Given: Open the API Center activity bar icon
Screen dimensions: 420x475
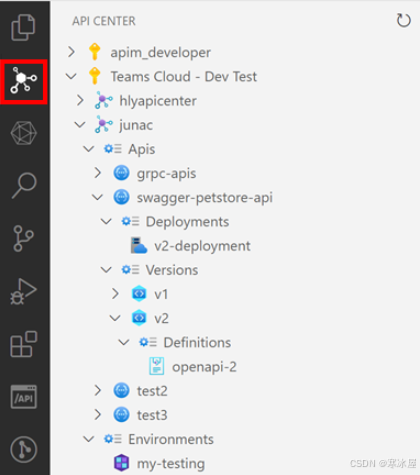Looking at the screenshot, I should click(23, 81).
